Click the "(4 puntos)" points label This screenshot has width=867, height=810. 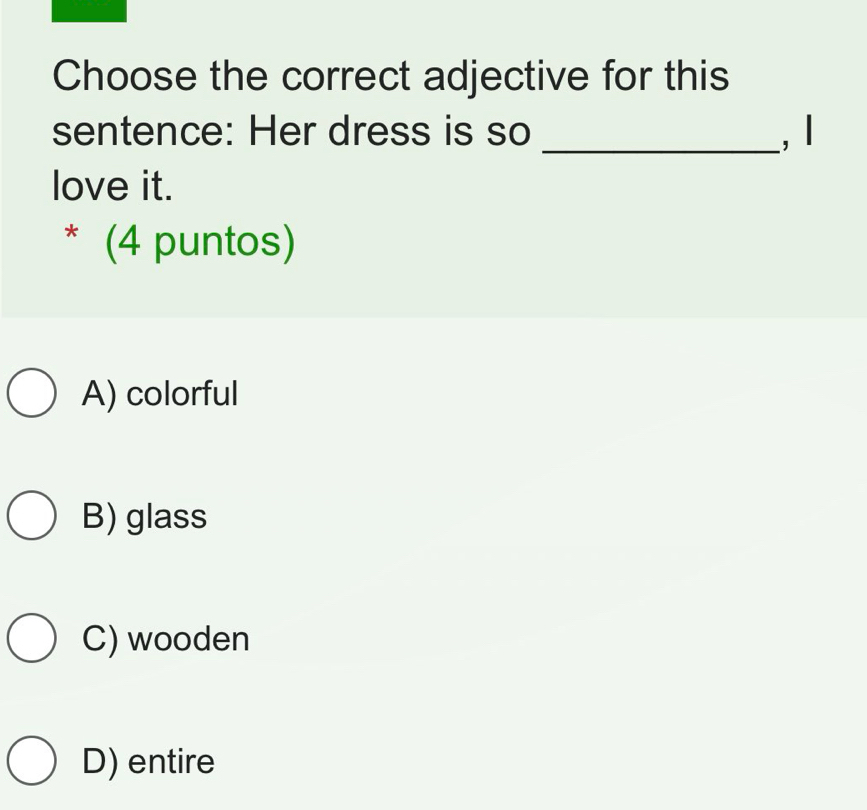tap(200, 241)
